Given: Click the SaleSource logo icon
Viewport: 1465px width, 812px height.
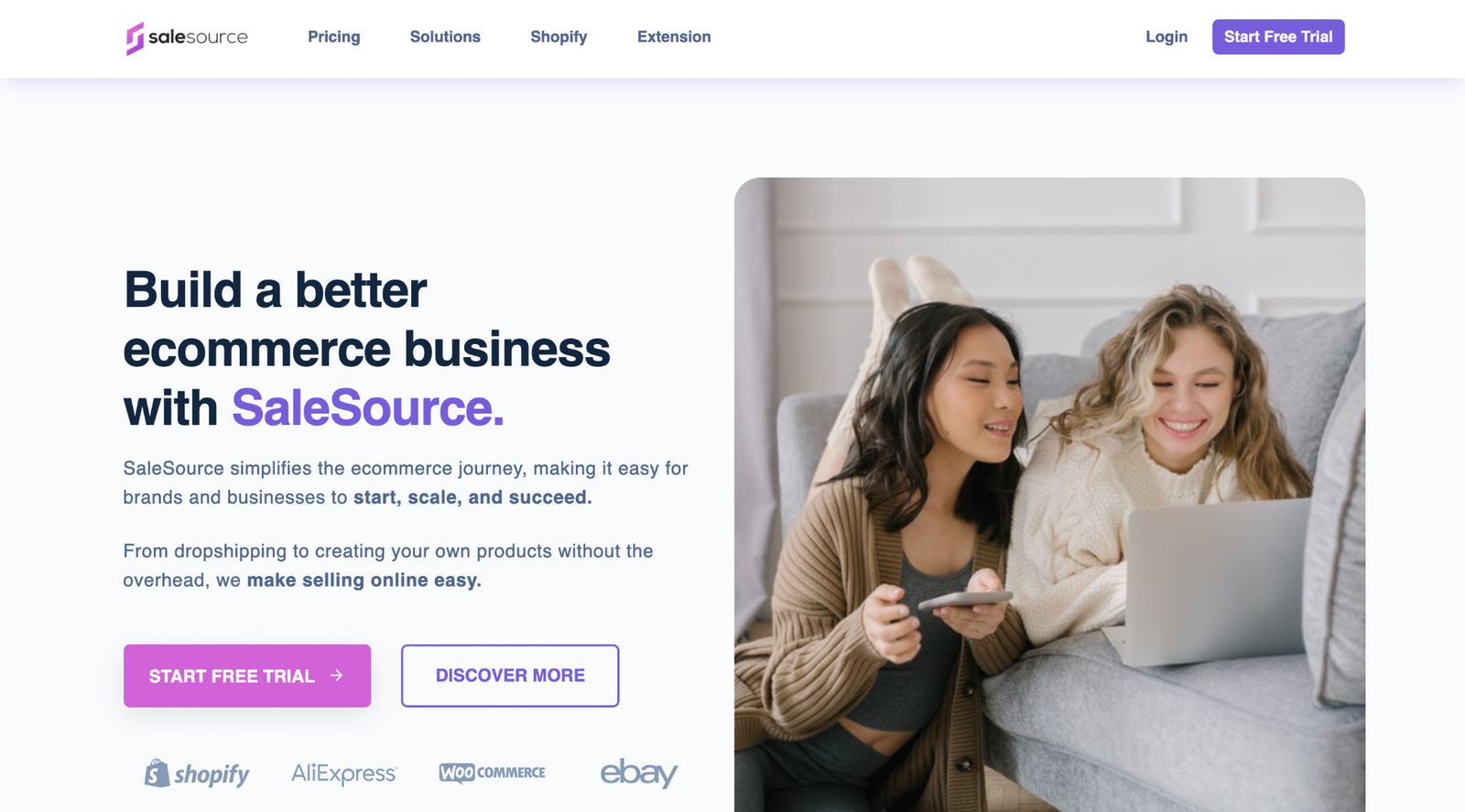Looking at the screenshot, I should click(x=135, y=38).
